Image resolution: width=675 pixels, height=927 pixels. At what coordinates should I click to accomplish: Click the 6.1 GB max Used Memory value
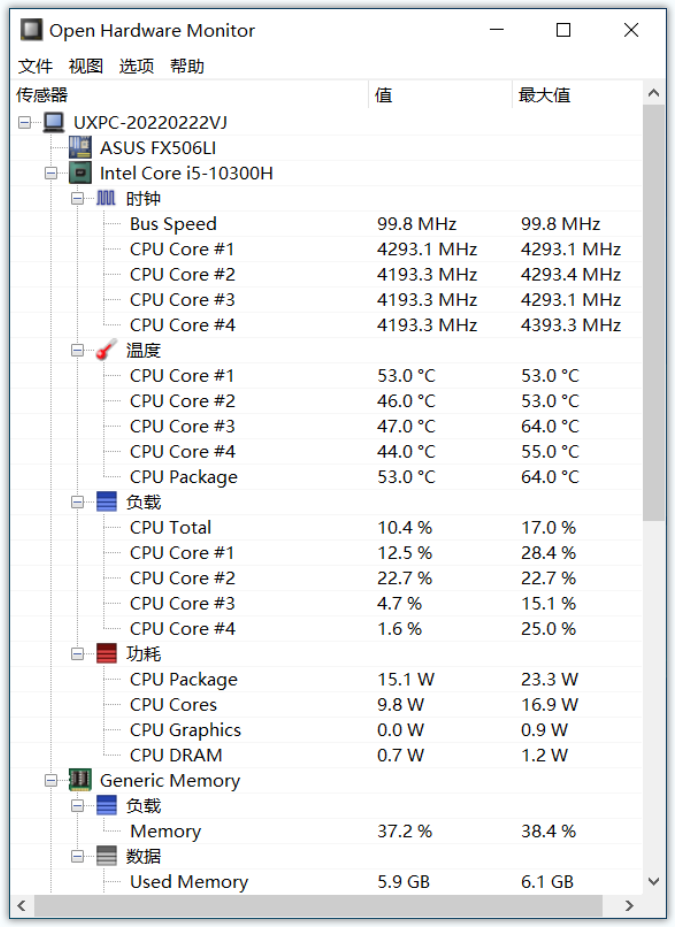click(x=547, y=881)
